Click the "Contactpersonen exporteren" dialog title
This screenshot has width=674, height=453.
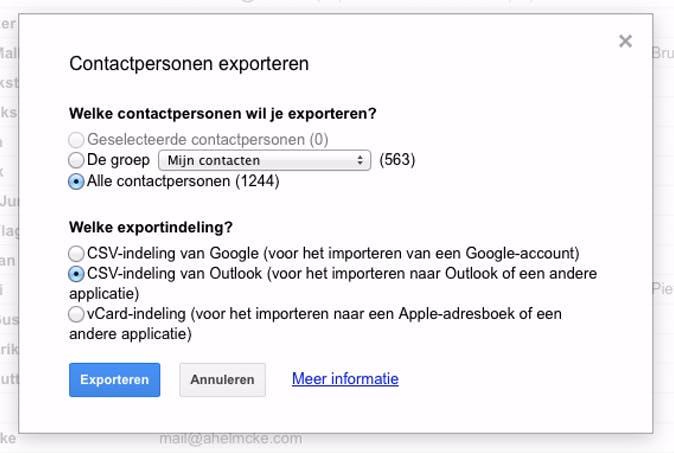[189, 64]
